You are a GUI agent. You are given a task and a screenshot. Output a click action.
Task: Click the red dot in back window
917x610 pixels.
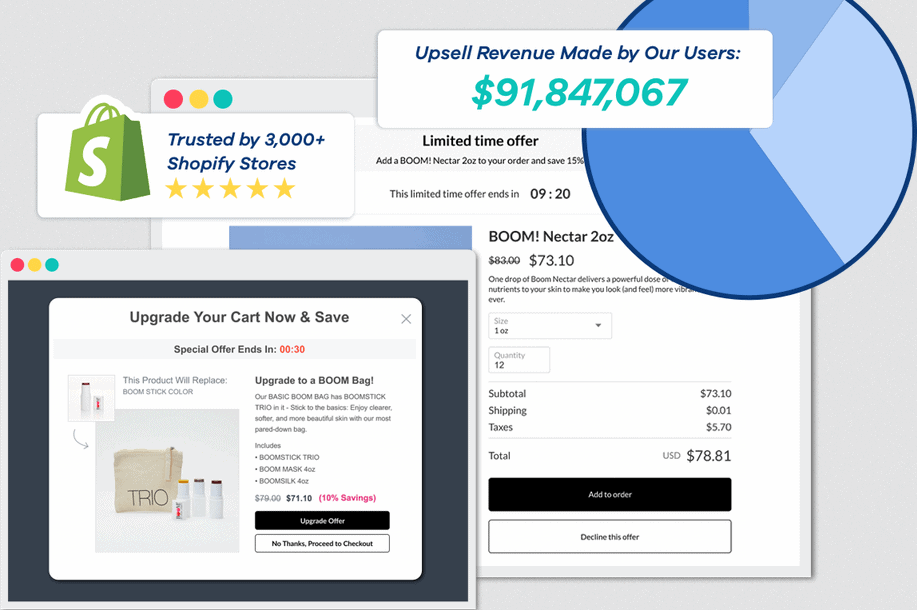173,99
